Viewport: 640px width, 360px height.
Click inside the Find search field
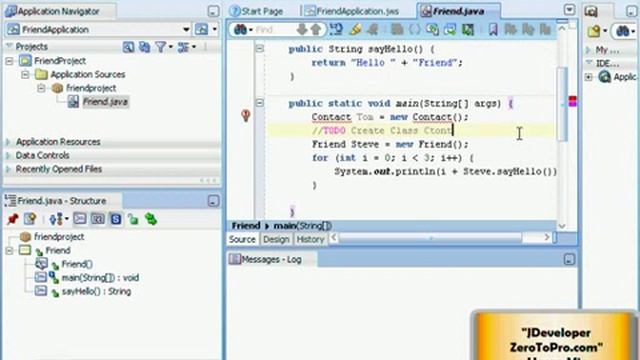coord(273,29)
